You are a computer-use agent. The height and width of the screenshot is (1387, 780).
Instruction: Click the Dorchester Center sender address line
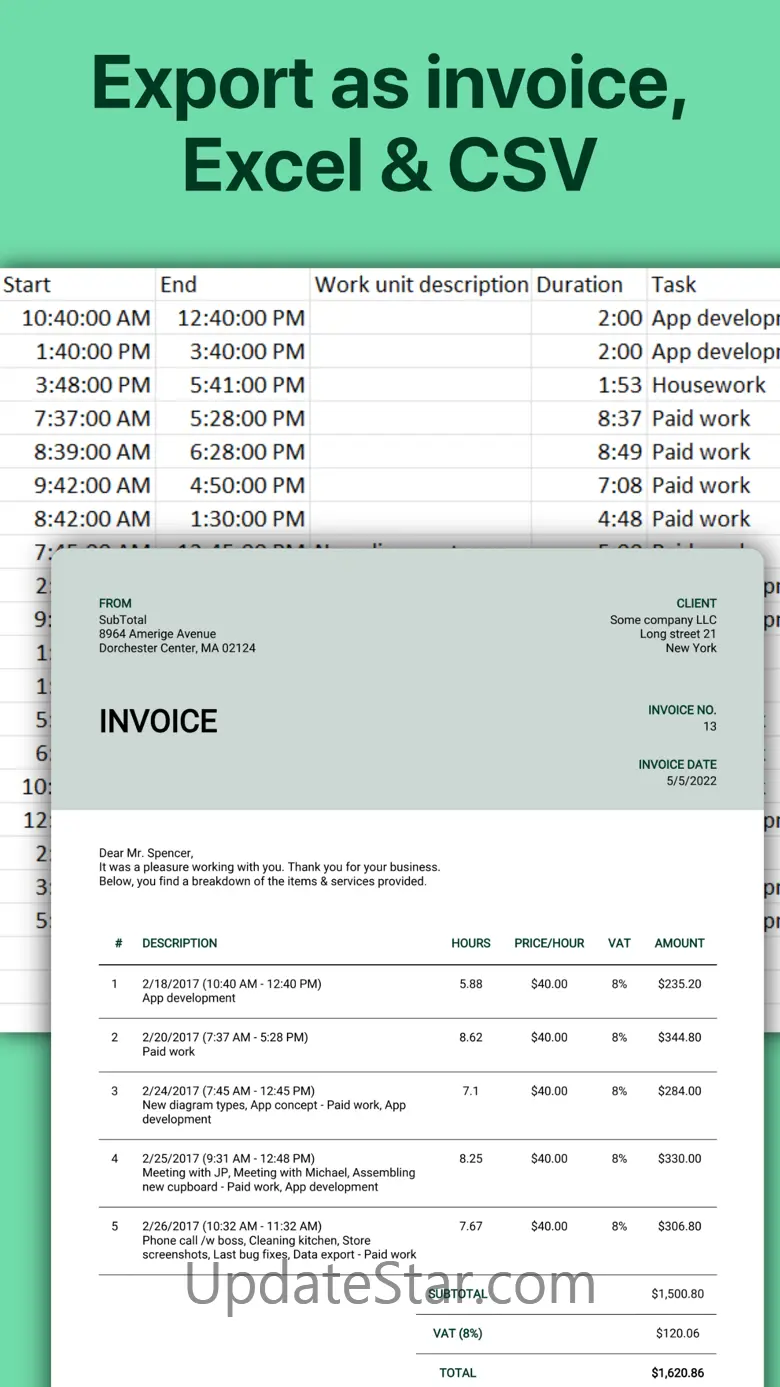pos(177,648)
